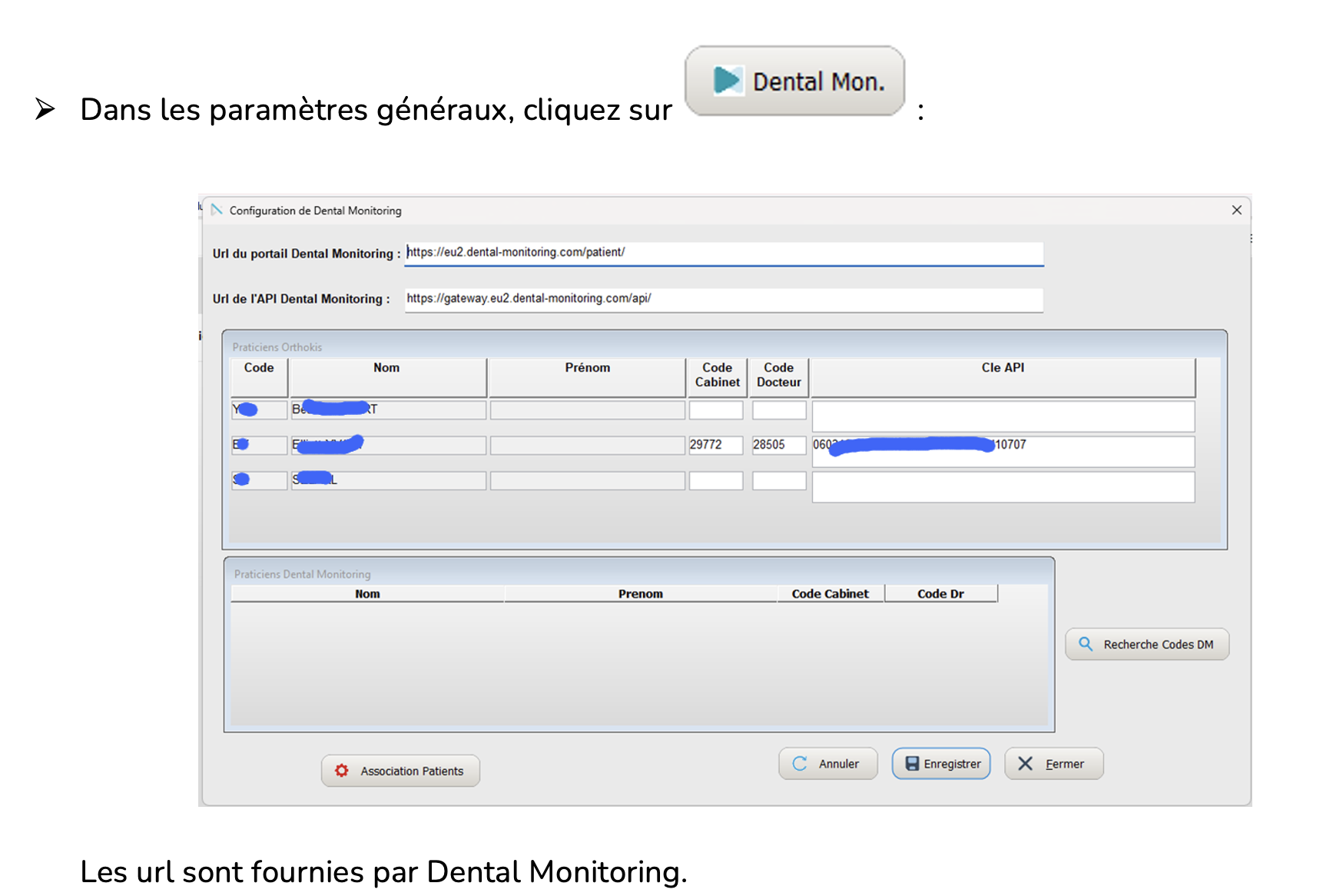Click the Code Cabinet cell containing 29772
The width and height of the screenshot is (1323, 896).
[716, 445]
